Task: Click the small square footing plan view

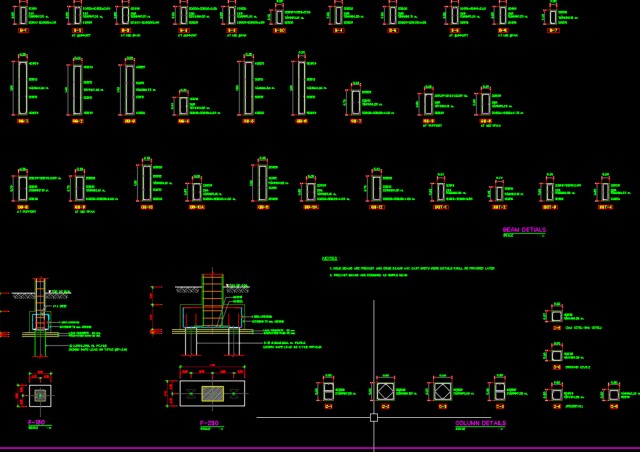Action: (40, 396)
